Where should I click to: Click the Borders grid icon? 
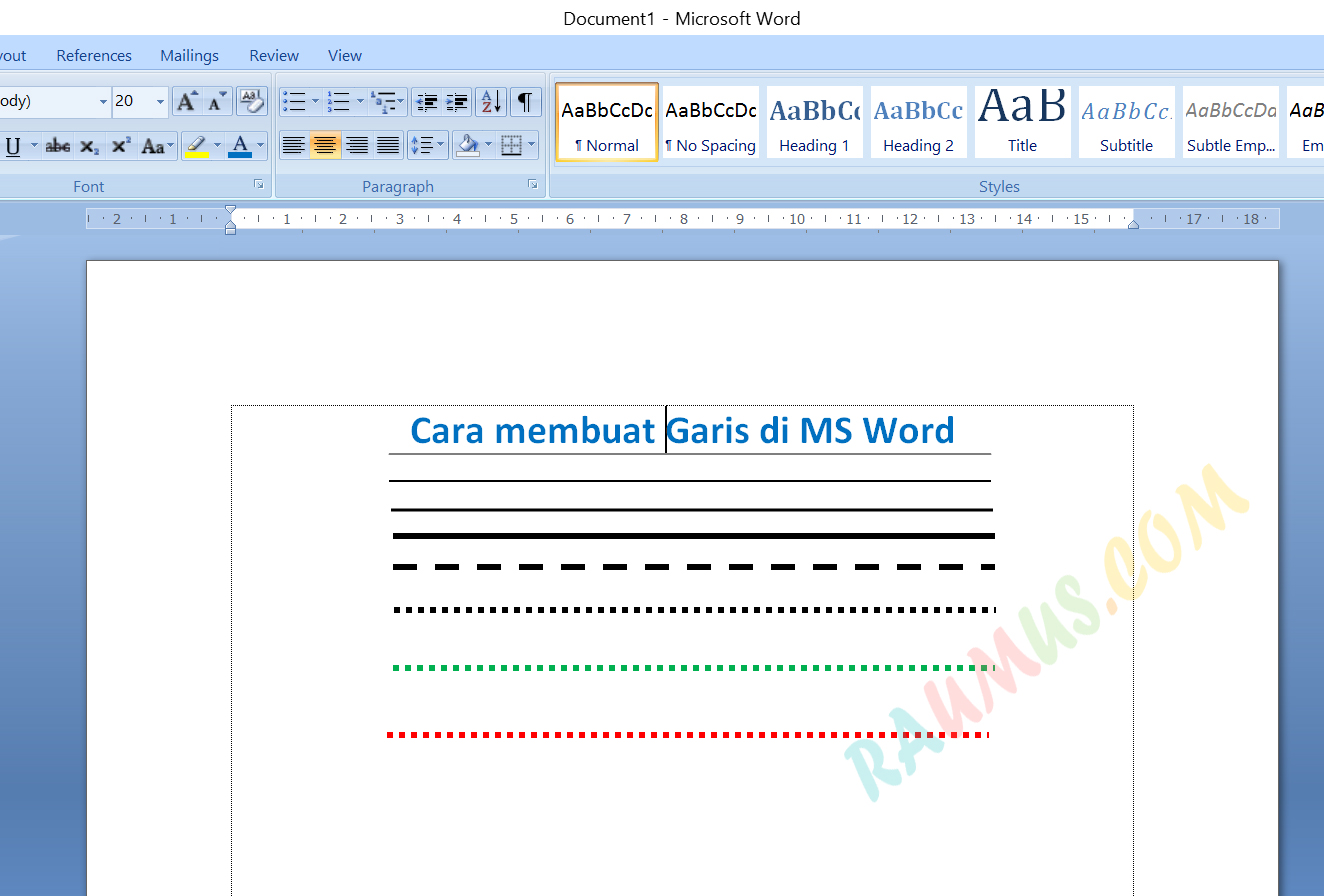click(512, 146)
